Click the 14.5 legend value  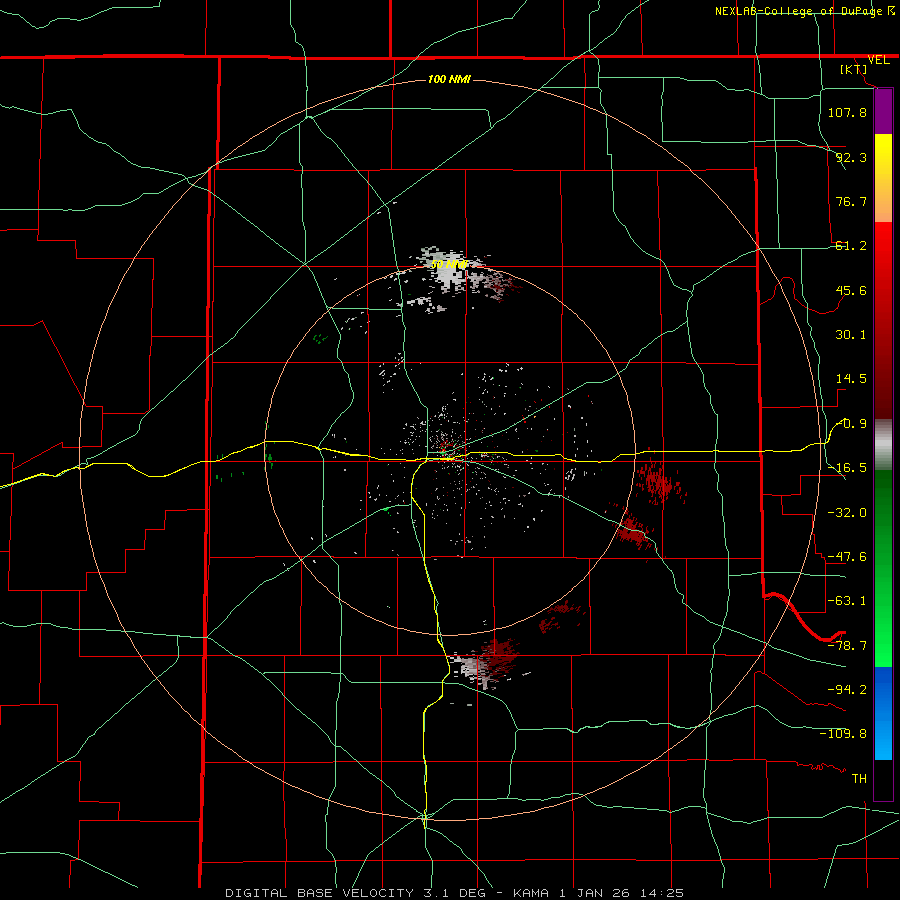click(x=851, y=379)
